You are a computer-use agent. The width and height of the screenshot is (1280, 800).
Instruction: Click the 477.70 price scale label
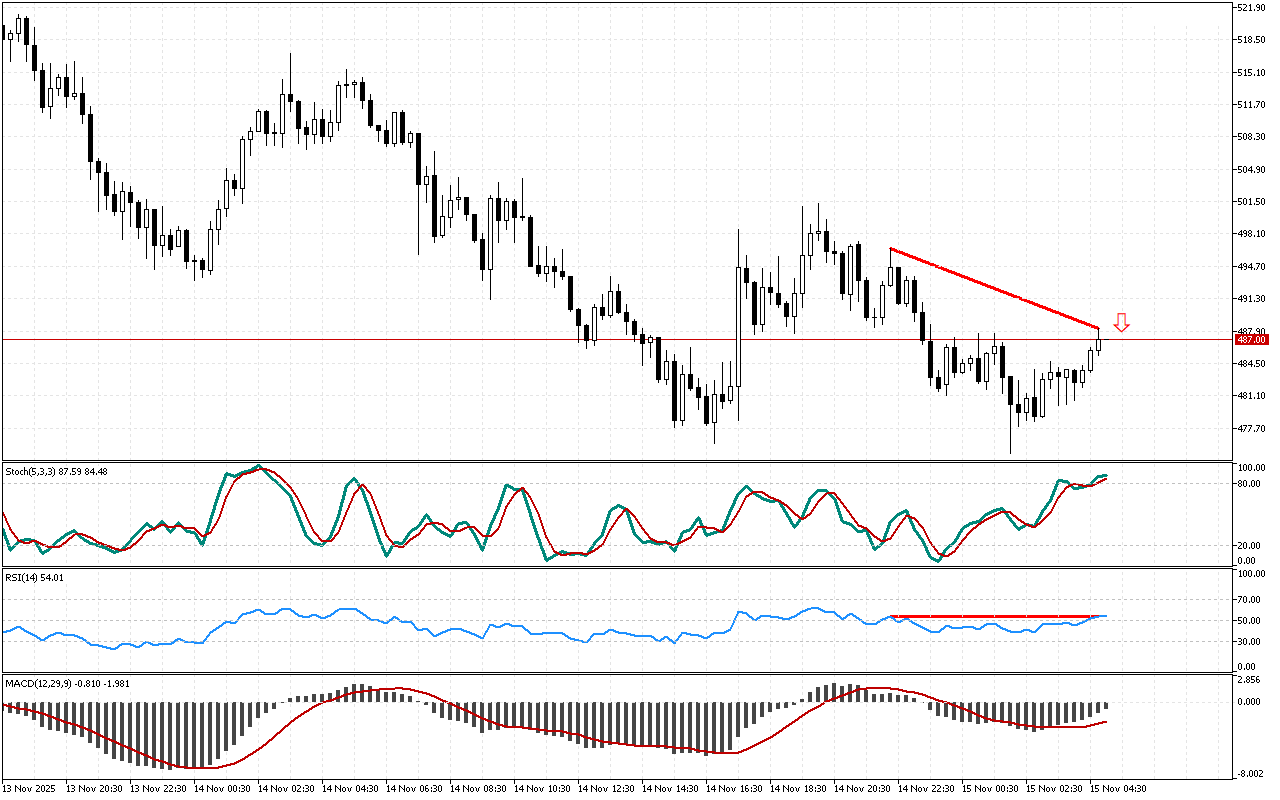pyautogui.click(x=1251, y=429)
